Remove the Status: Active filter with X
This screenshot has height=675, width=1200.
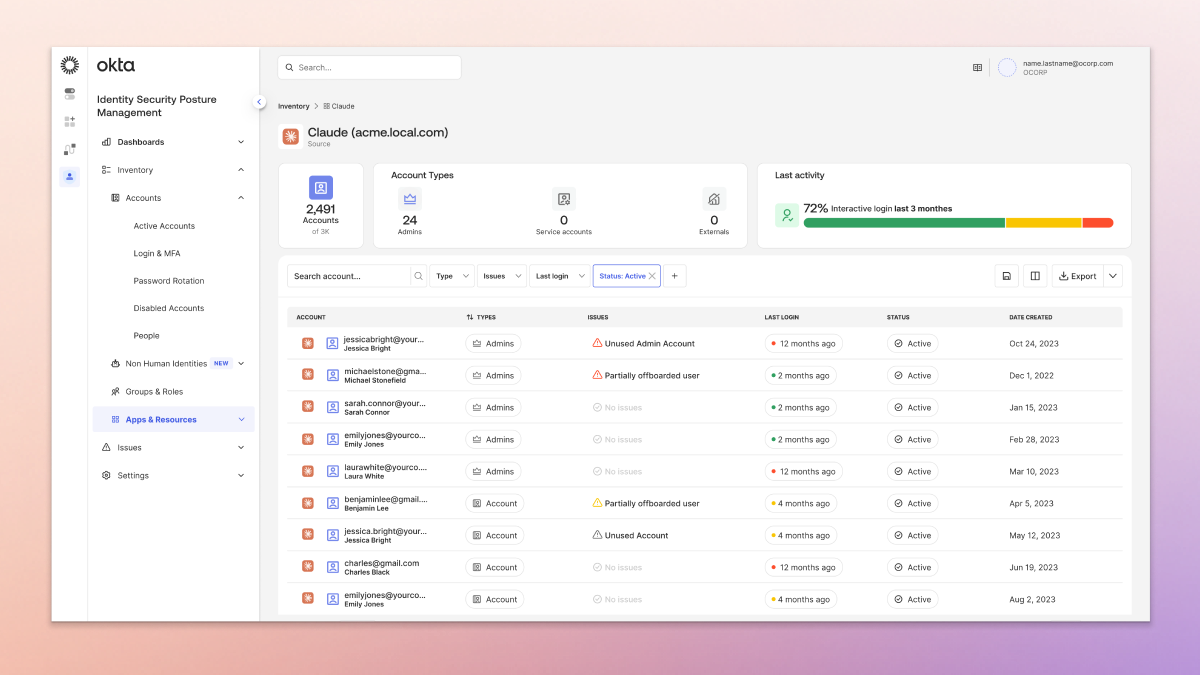pos(653,276)
